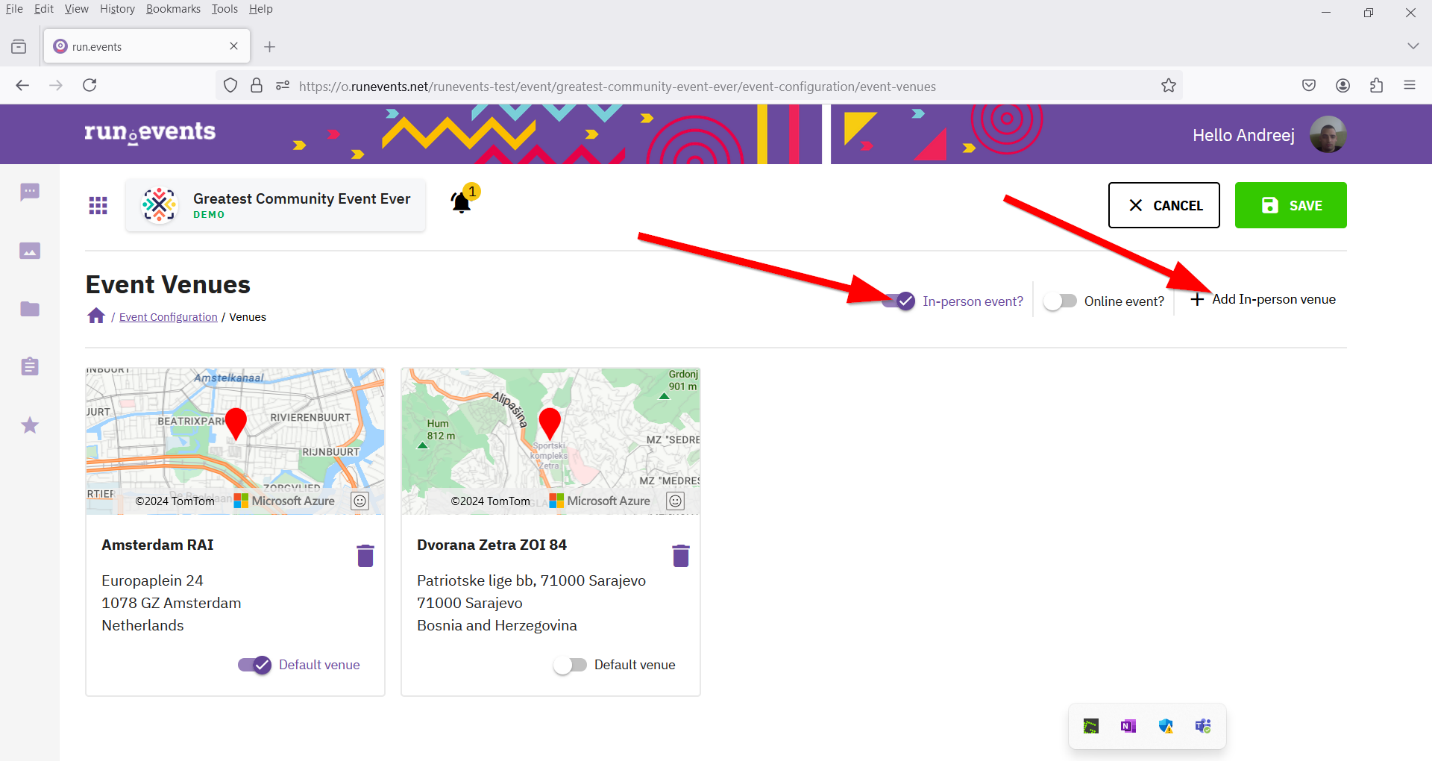Open the green terminal-style tray icon
The width and height of the screenshot is (1432, 761).
(1092, 726)
